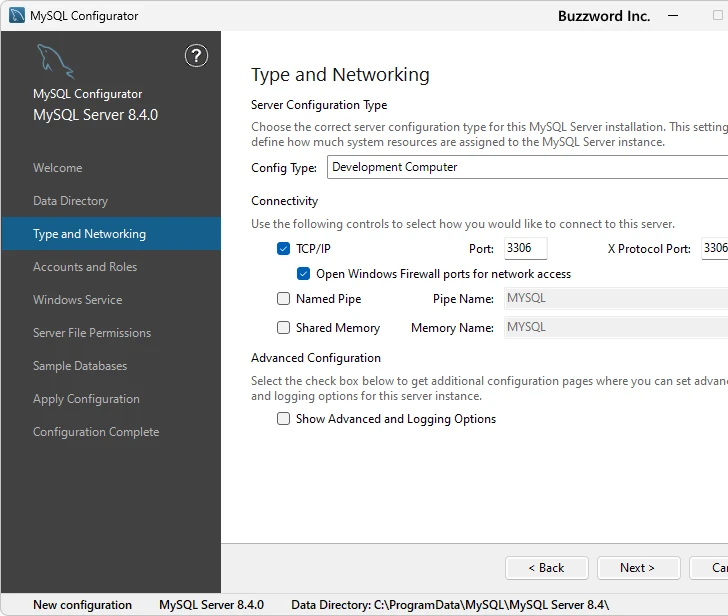Click the Connectivity section heading
Screen dimensions: 728x616
(x=285, y=201)
